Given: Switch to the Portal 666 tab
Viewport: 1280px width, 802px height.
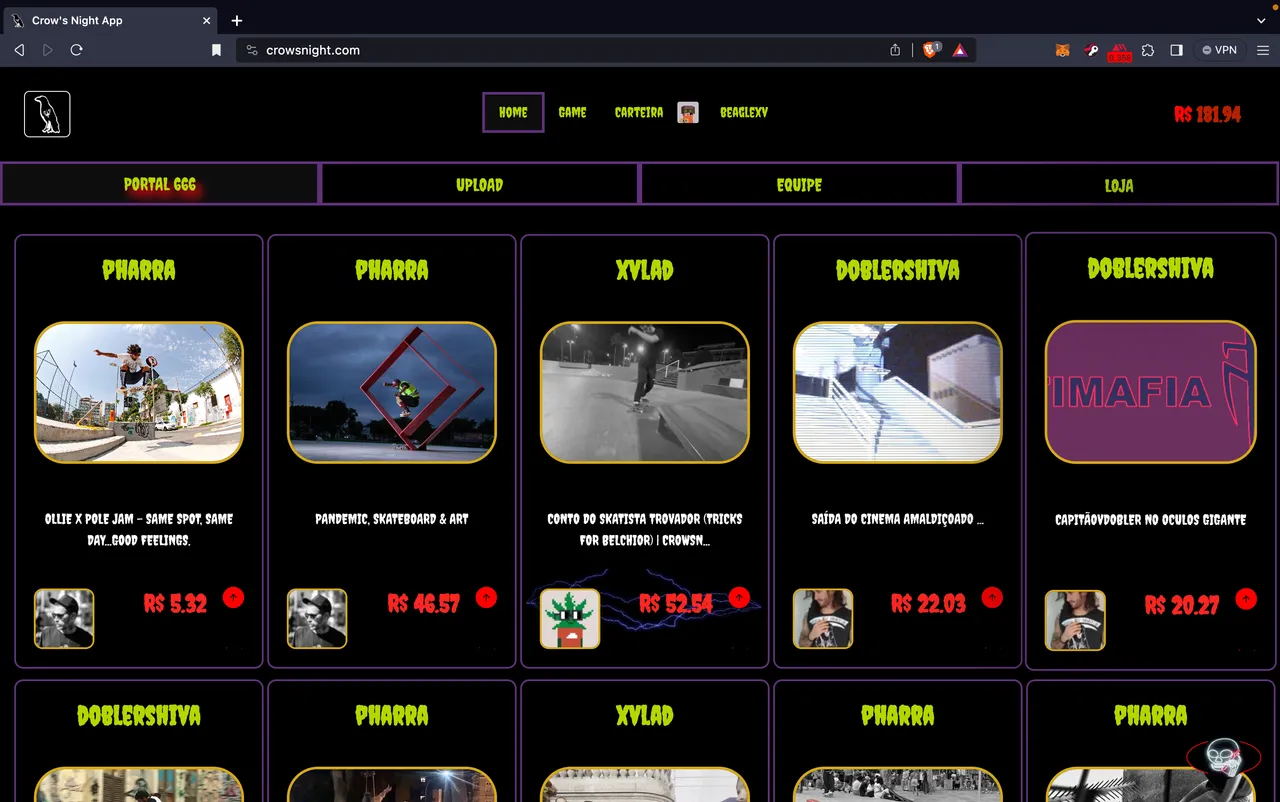Looking at the screenshot, I should pos(160,184).
